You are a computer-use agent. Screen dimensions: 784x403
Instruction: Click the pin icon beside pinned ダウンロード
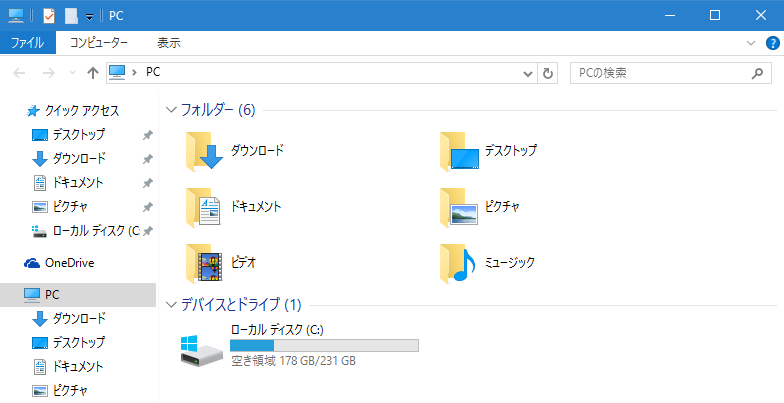pyautogui.click(x=148, y=159)
